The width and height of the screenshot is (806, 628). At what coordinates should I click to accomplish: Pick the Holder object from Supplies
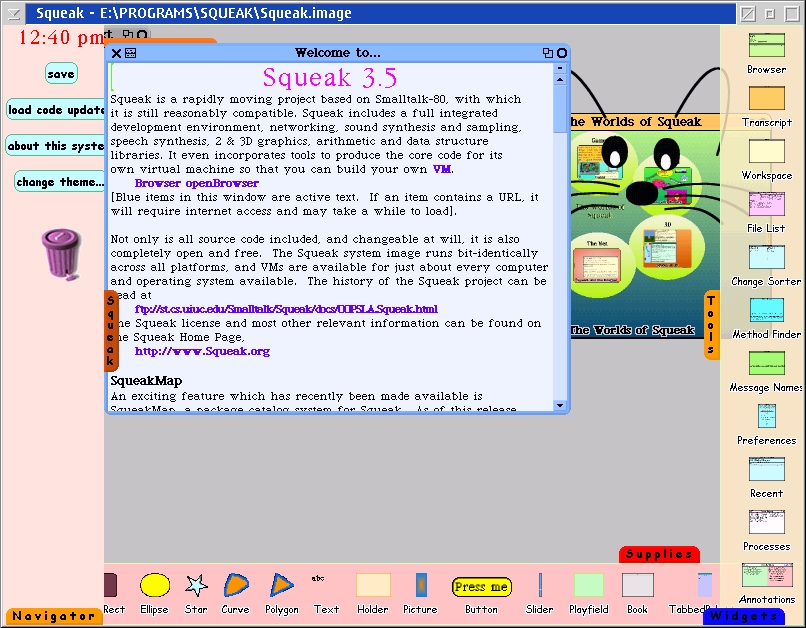point(373,585)
